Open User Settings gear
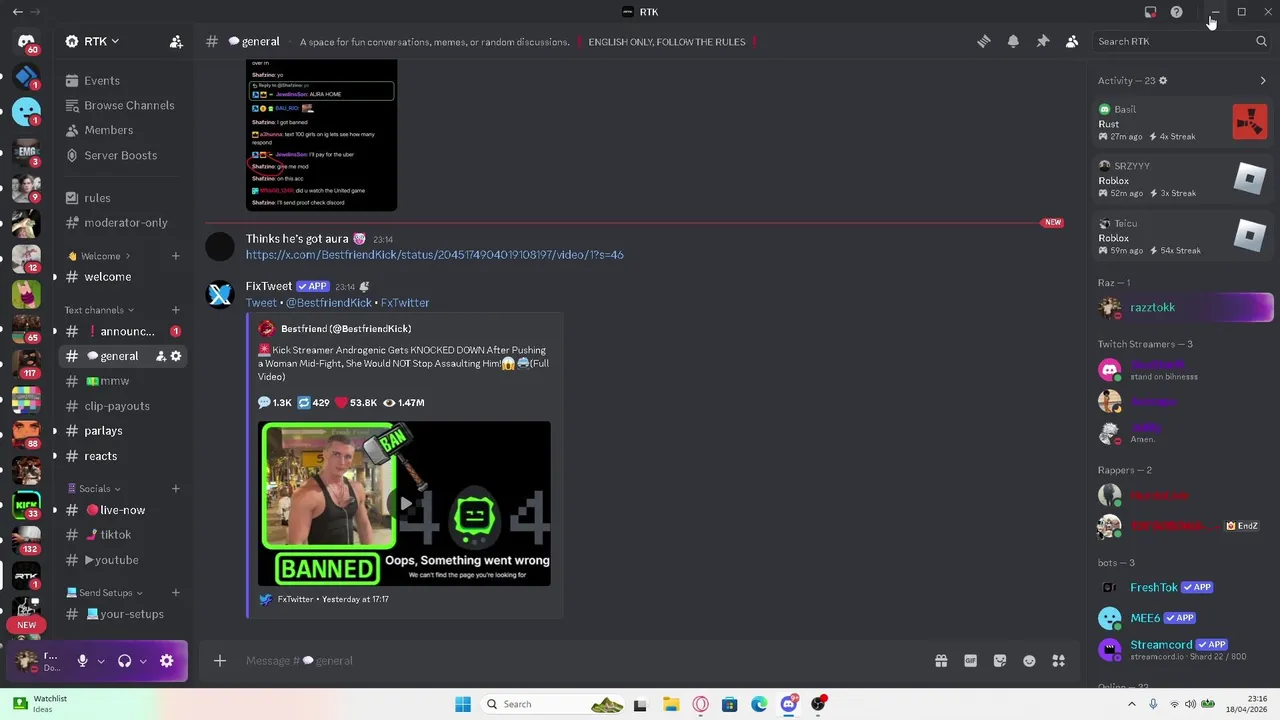The image size is (1280, 720). [167, 661]
